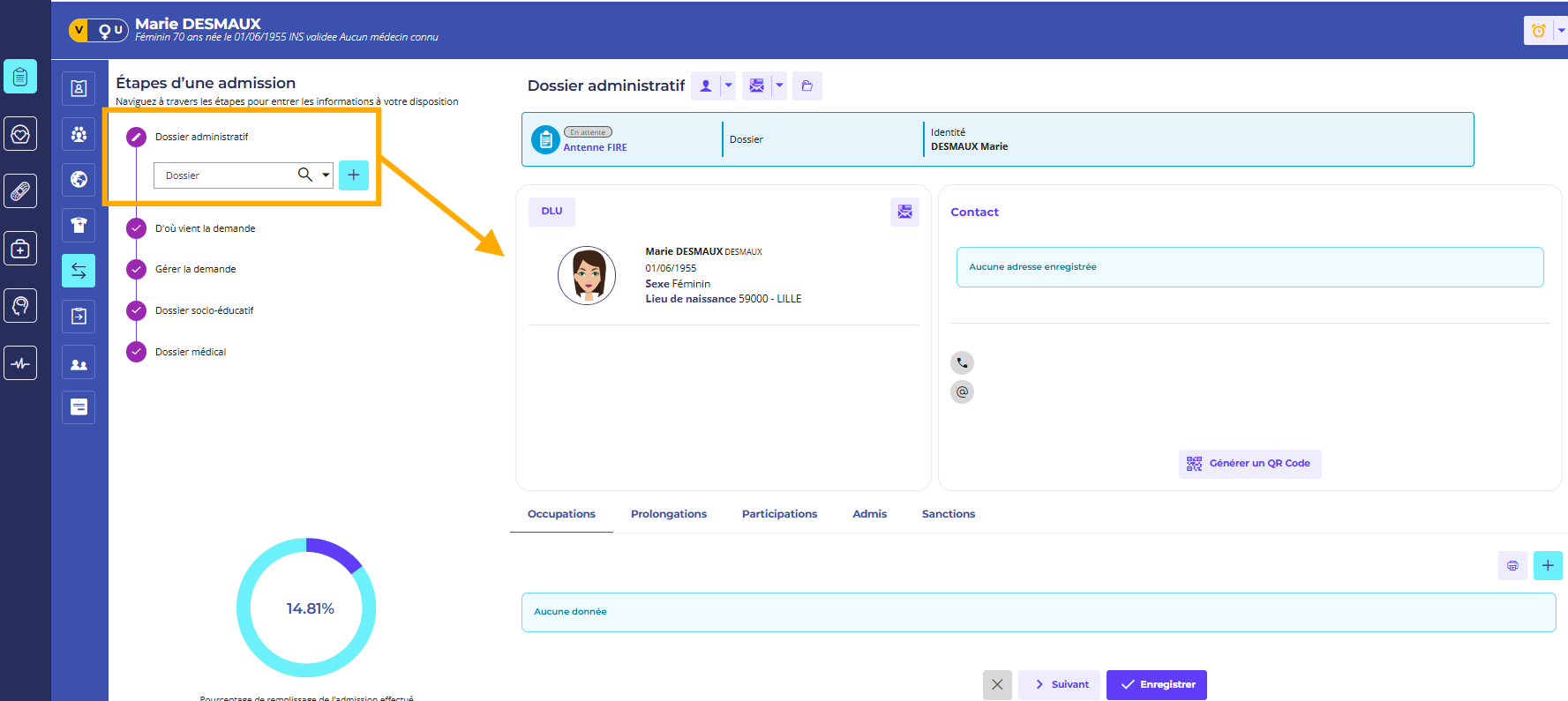Click the envelope icon in the DLU card
This screenshot has height=701, width=1568.
point(904,212)
